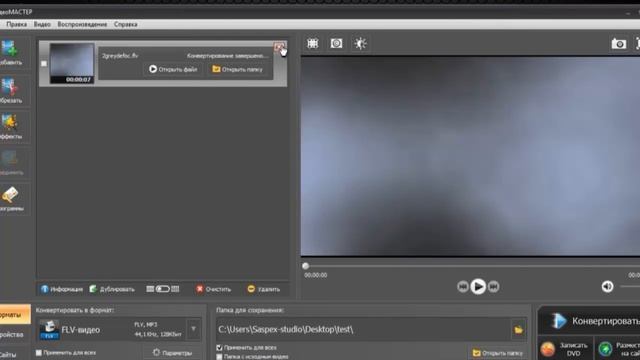
Task: Click Записать DVD button
Action: pyautogui.click(x=565, y=349)
